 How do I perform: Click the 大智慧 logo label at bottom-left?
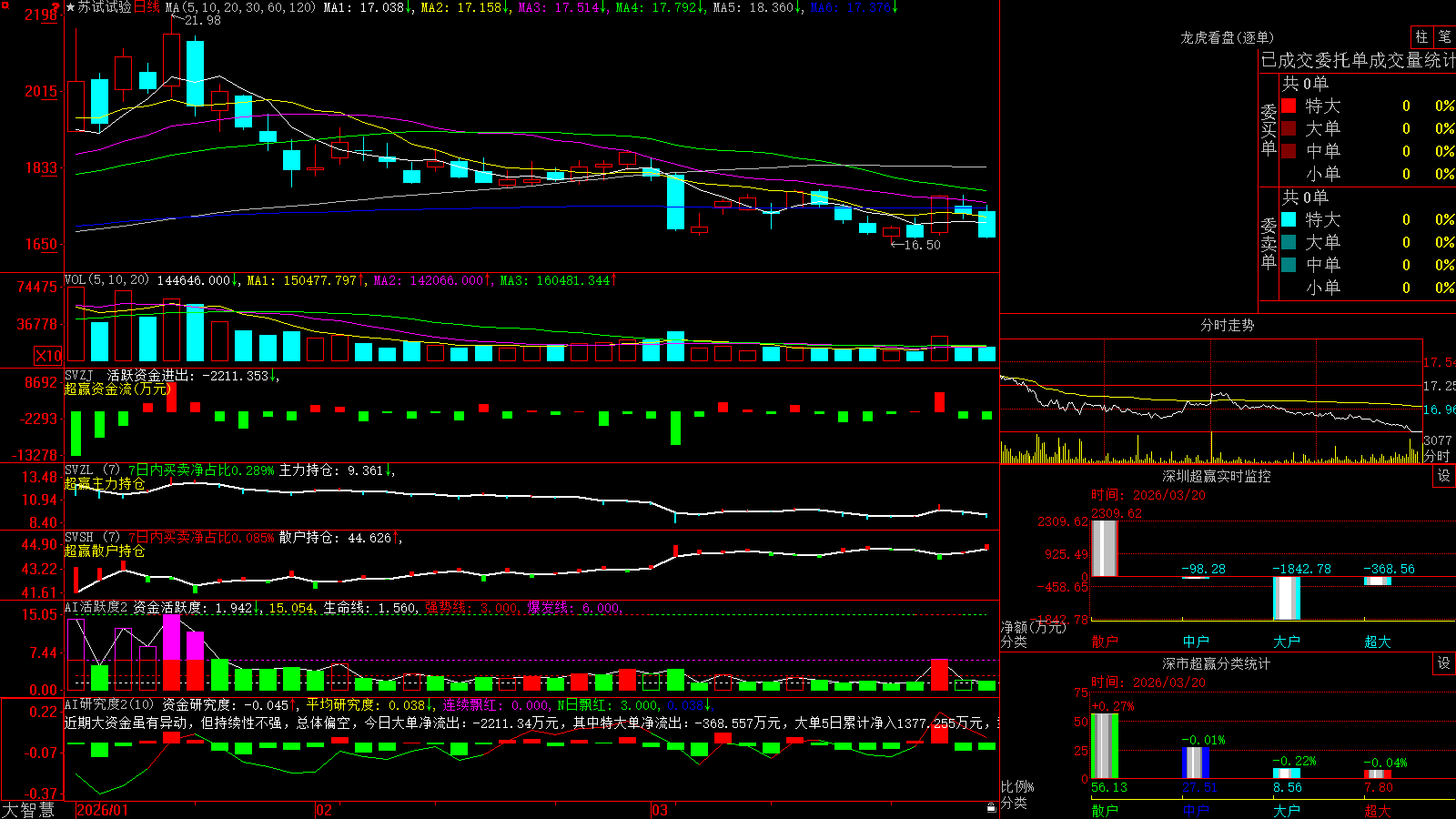[28, 809]
